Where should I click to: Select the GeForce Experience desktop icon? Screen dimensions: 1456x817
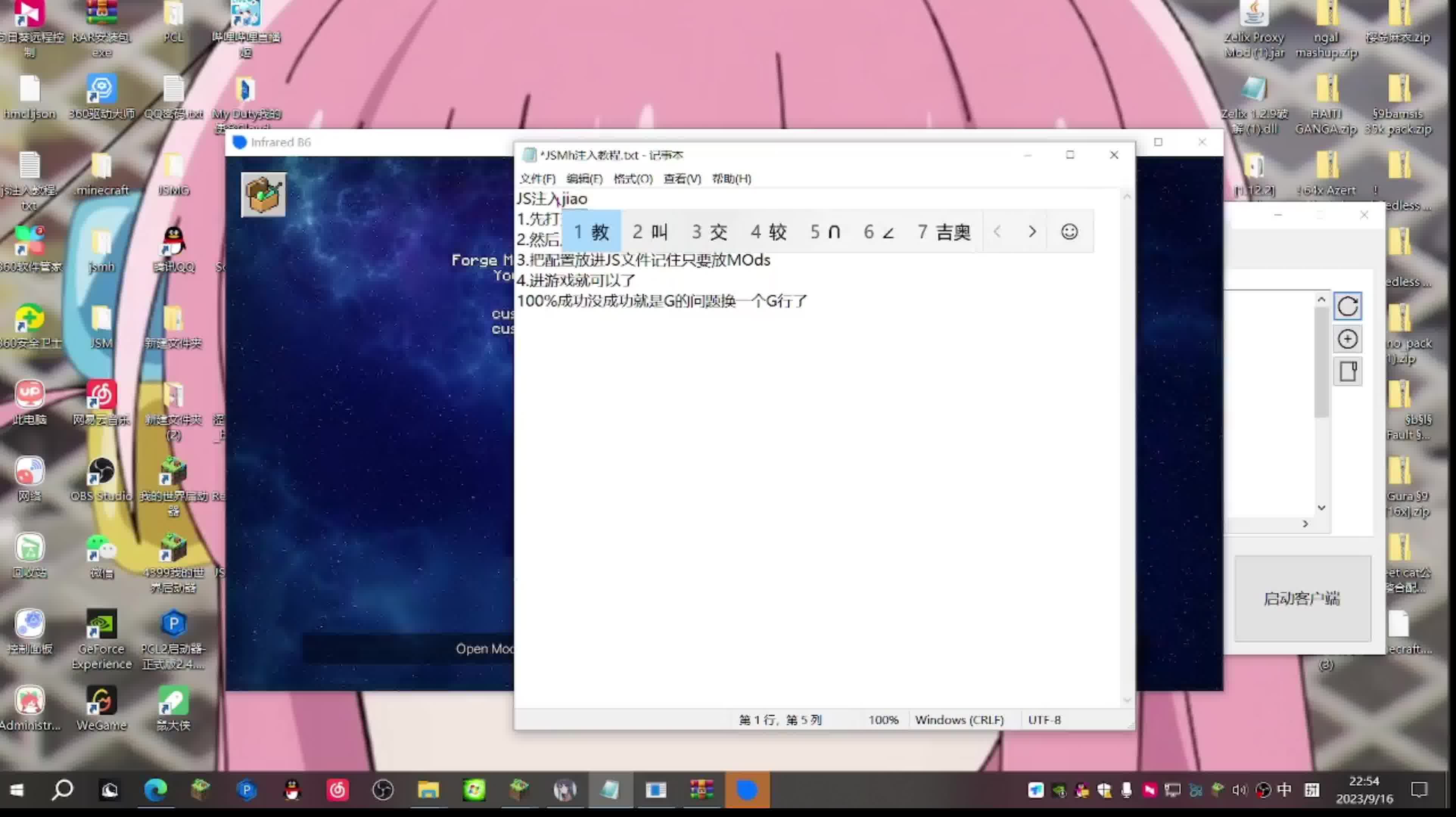click(101, 639)
